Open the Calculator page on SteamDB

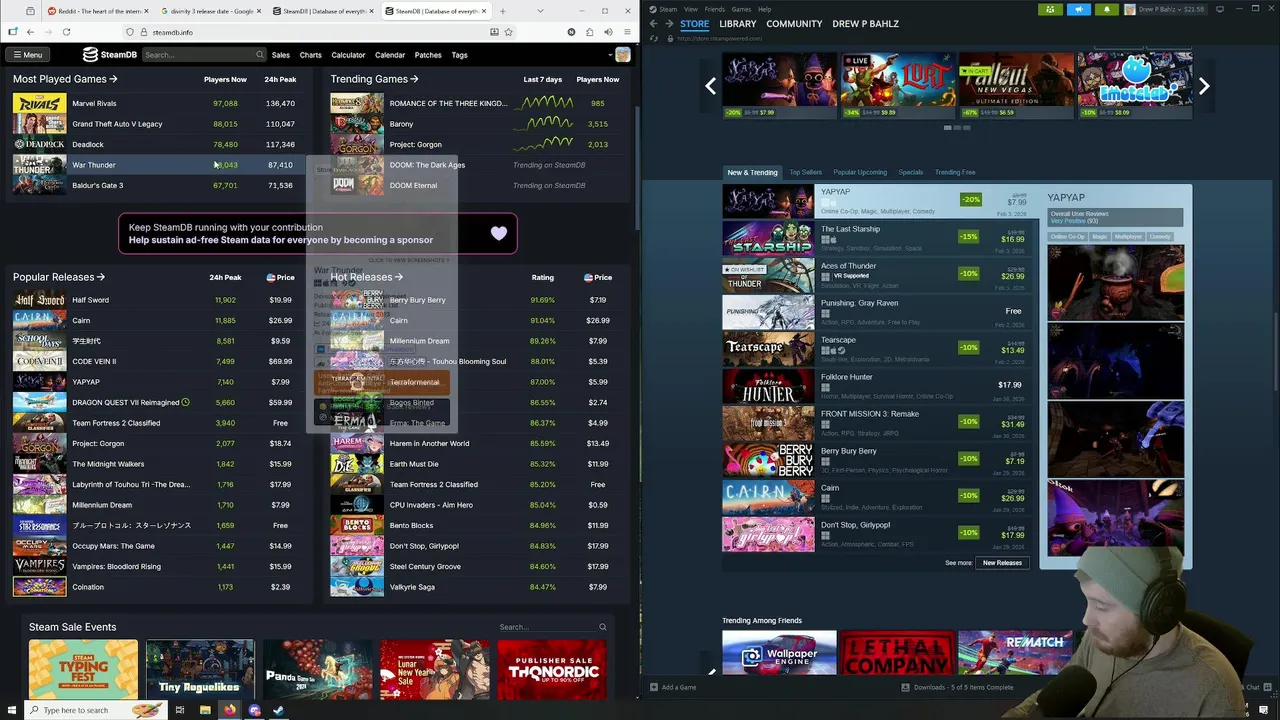[348, 55]
